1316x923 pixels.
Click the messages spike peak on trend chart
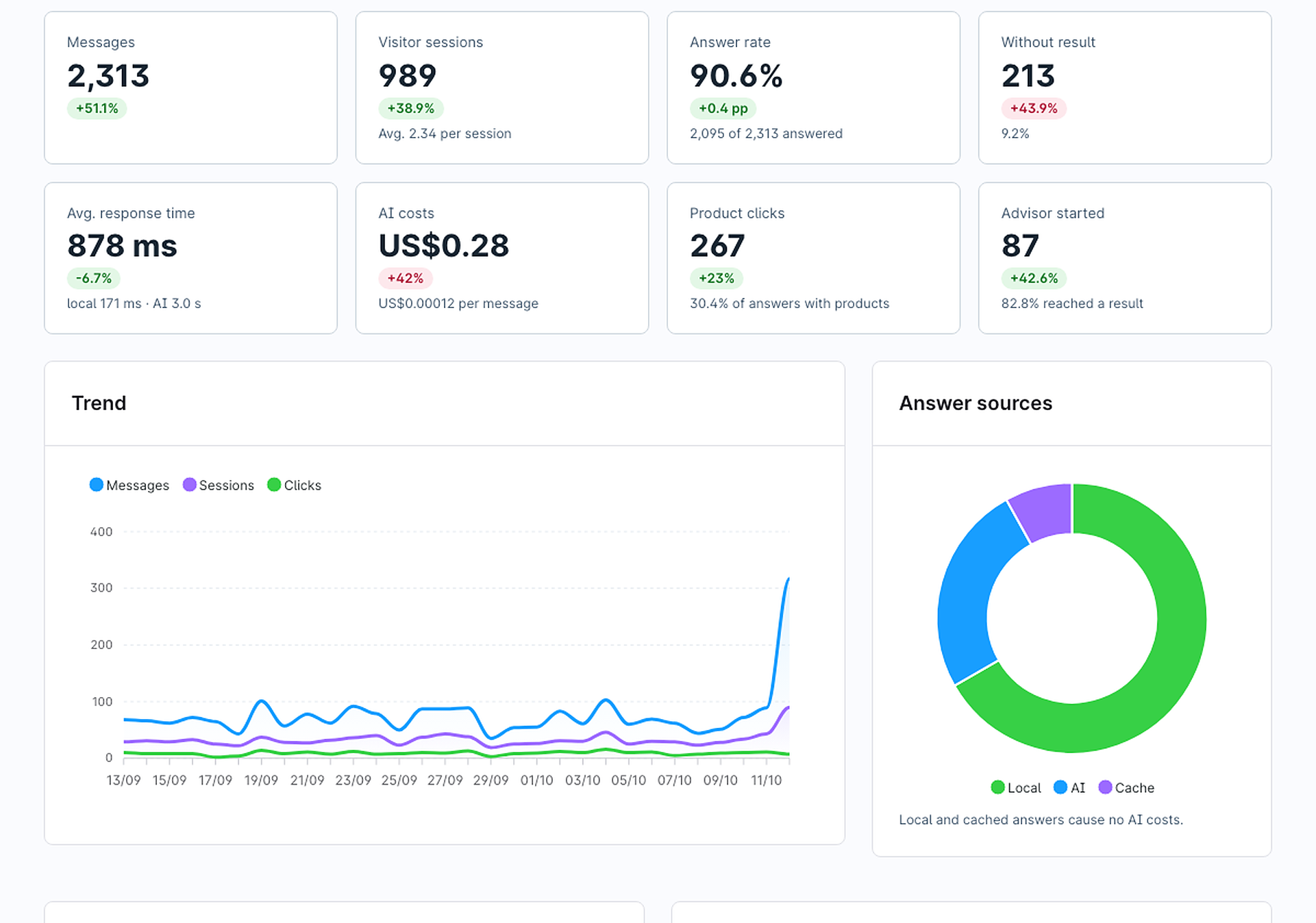[x=789, y=579]
